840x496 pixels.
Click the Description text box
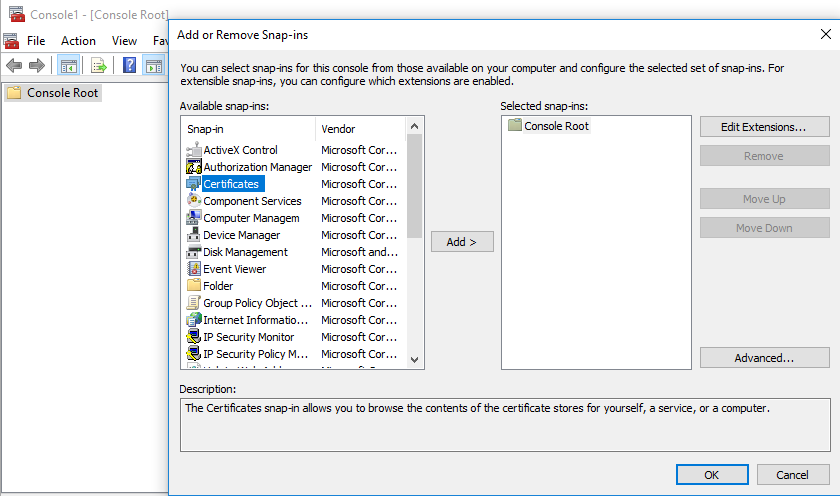tap(505, 425)
